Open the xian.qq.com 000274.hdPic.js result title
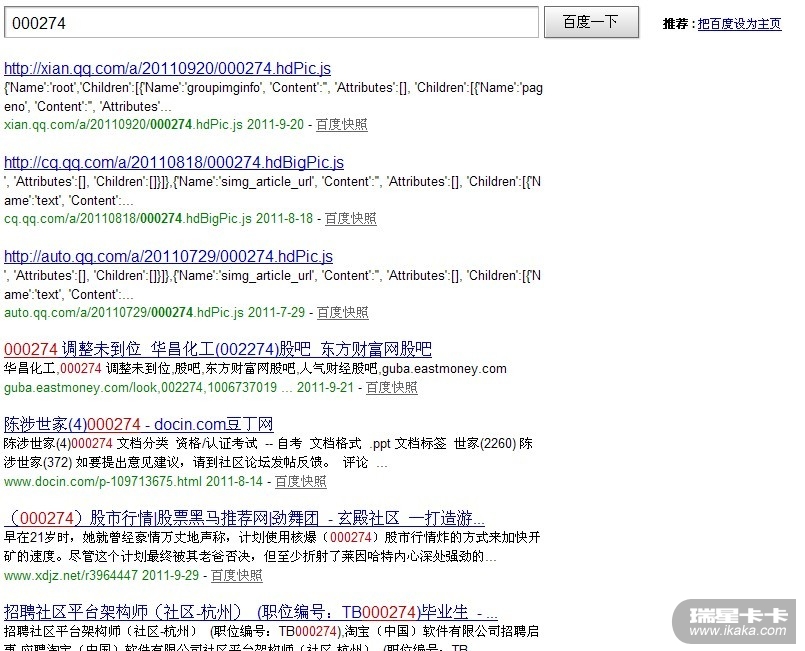Image resolution: width=805 pixels, height=651 pixels. (x=167, y=68)
